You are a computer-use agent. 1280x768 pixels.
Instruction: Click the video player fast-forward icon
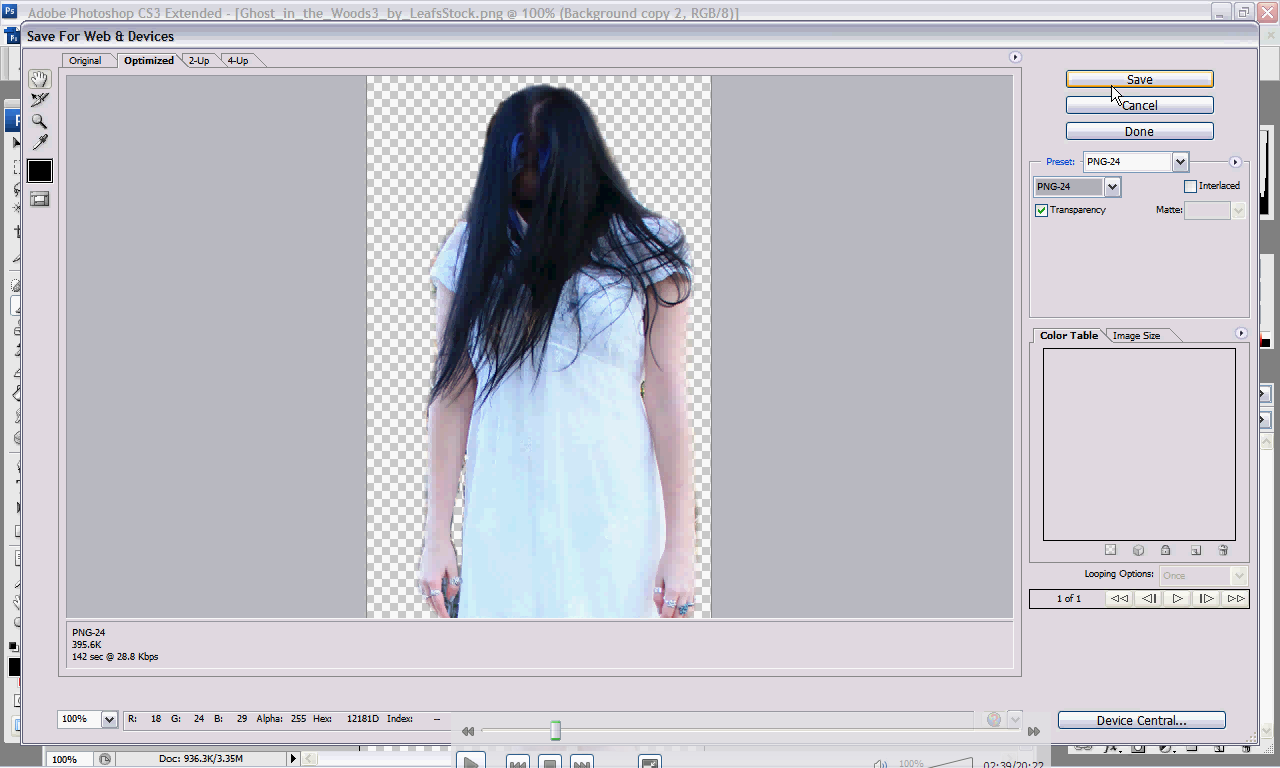[x=1033, y=732]
